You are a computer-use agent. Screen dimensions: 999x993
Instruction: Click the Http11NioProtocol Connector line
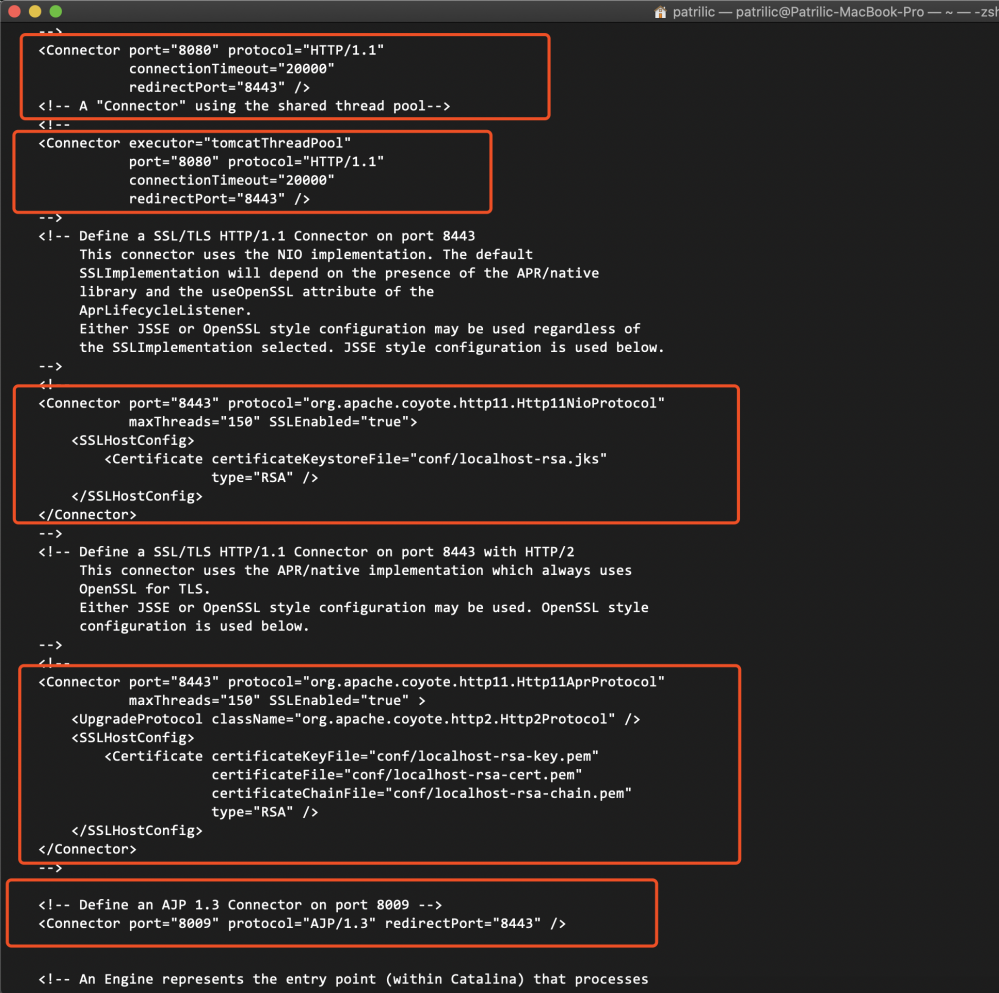tap(352, 403)
